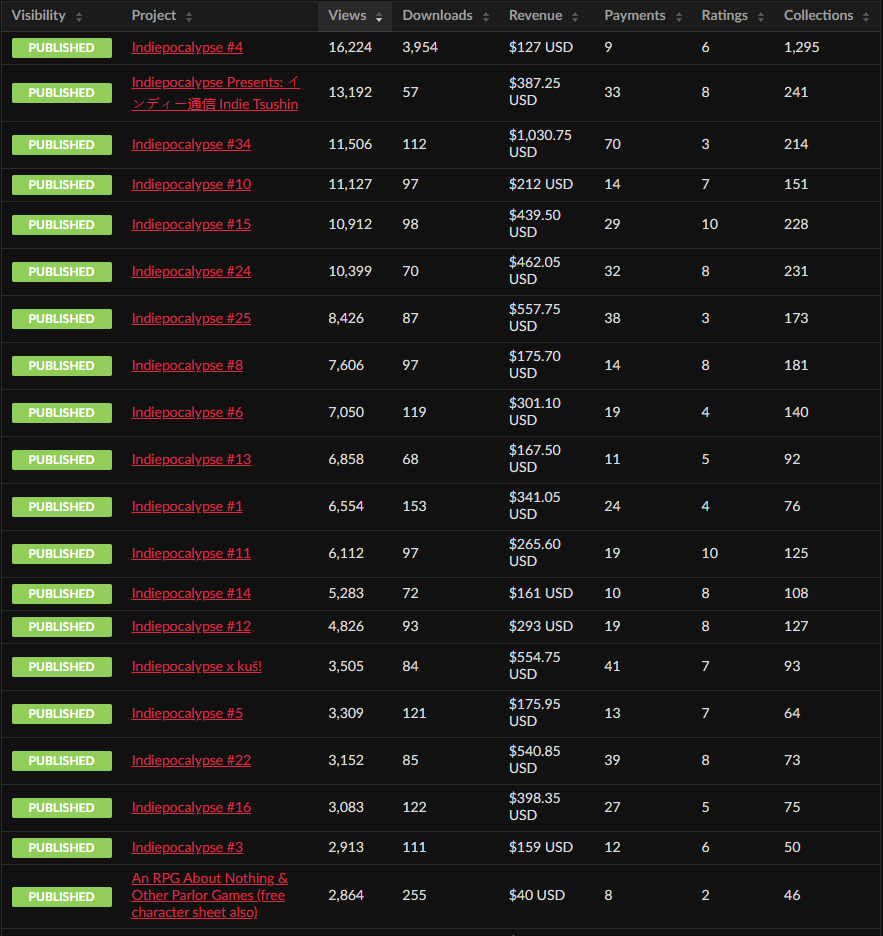Sort by the Collections column header
Screen dimensions: 883x936
[826, 16]
